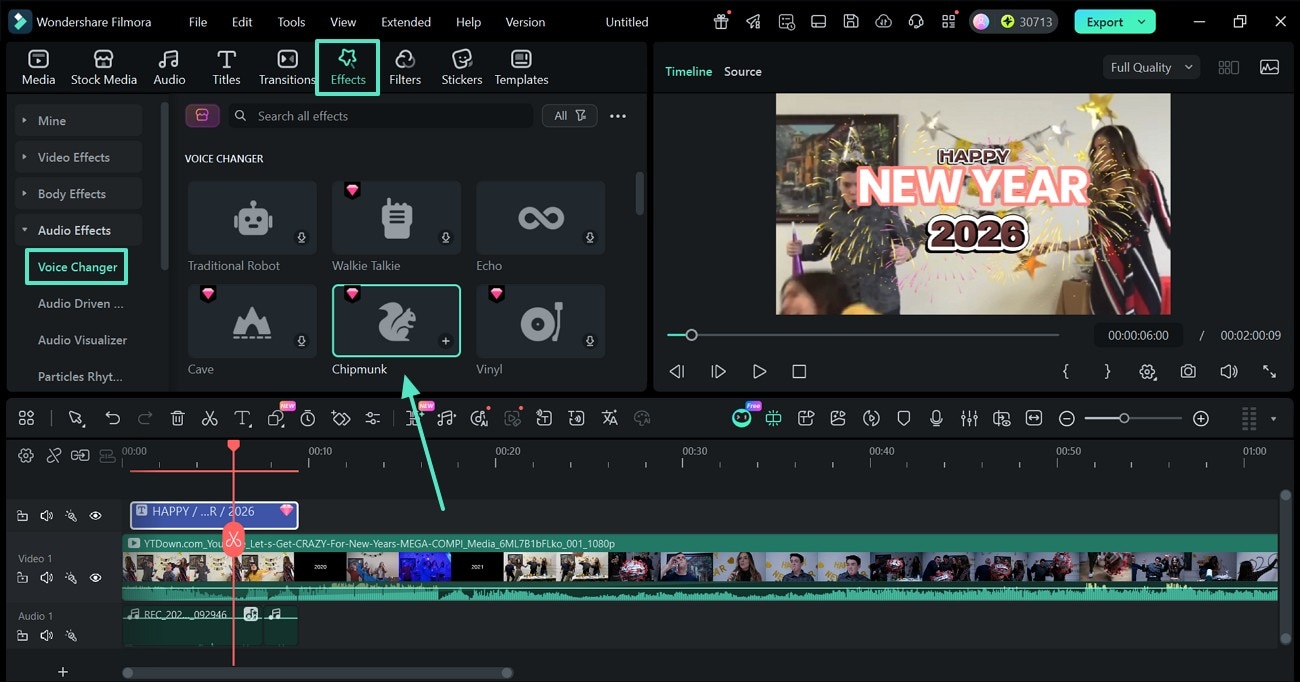Mute the Audio 1 track

click(x=46, y=636)
